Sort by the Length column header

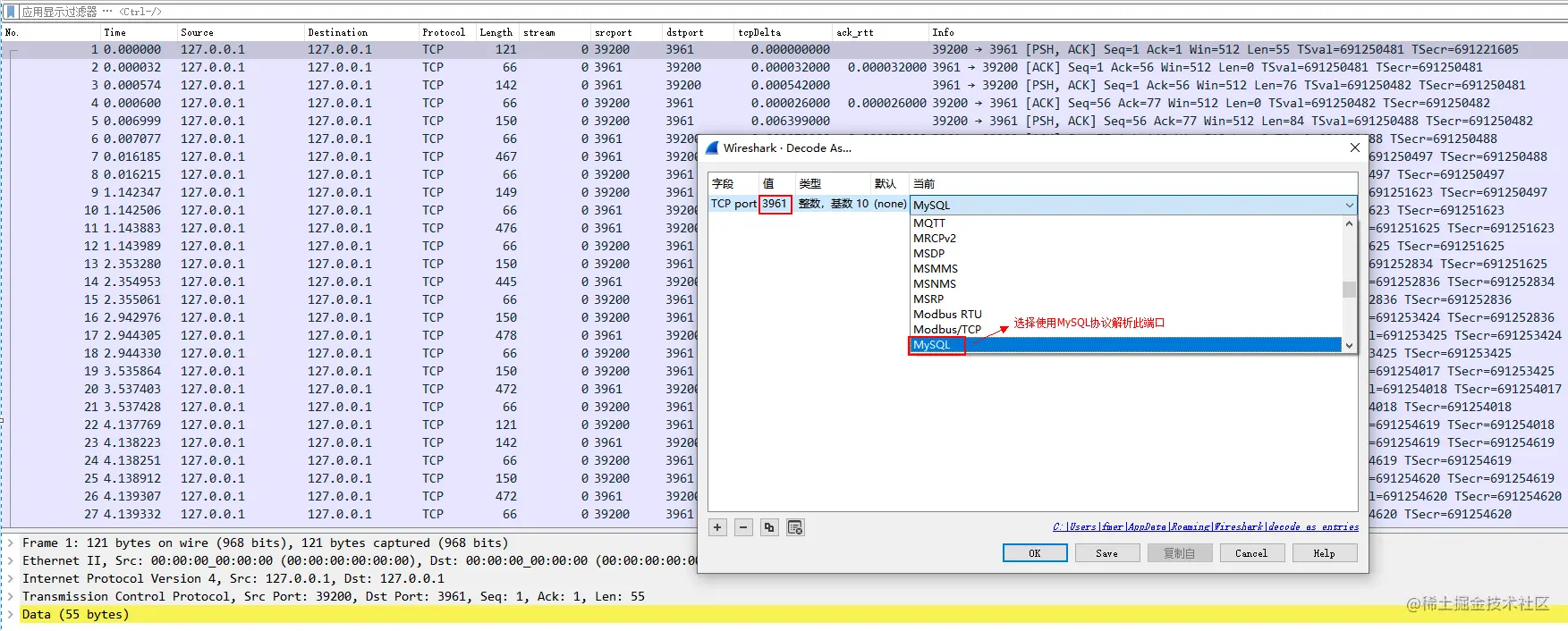click(497, 32)
